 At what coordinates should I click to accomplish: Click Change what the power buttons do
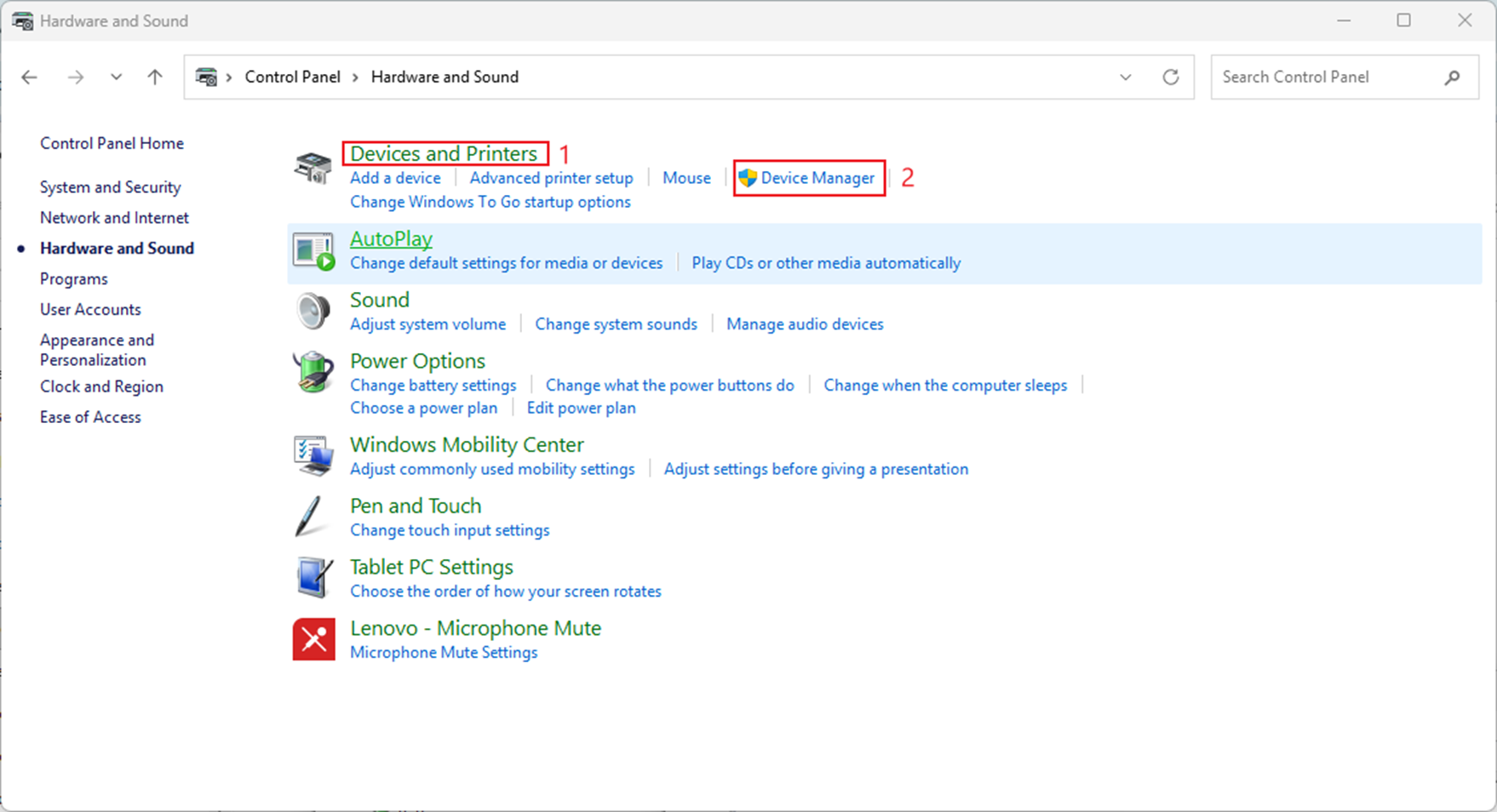[x=669, y=386]
